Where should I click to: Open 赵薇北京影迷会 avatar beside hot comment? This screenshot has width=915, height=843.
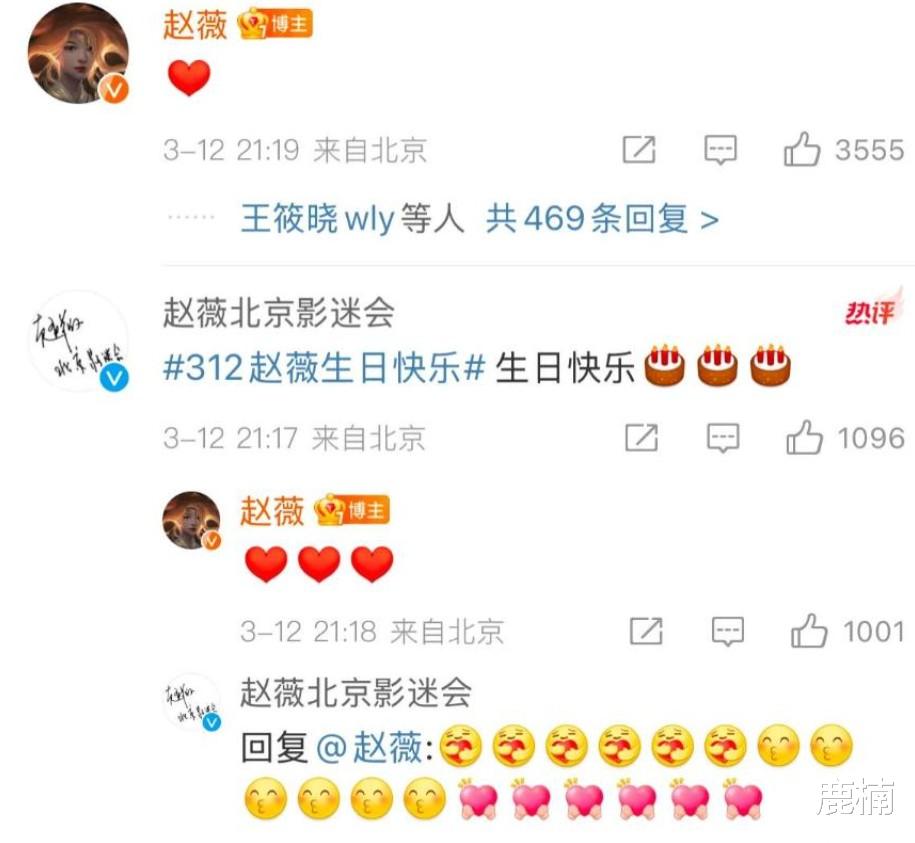point(79,341)
